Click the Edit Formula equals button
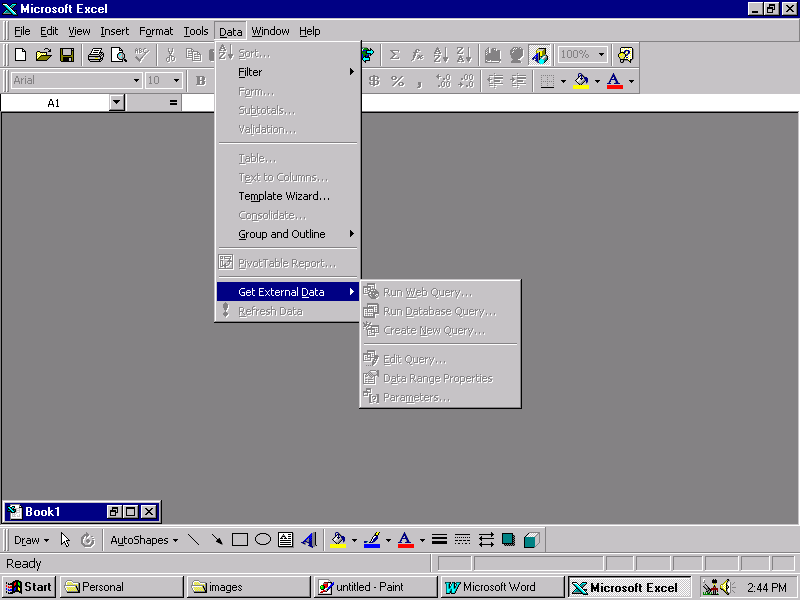 [173, 103]
